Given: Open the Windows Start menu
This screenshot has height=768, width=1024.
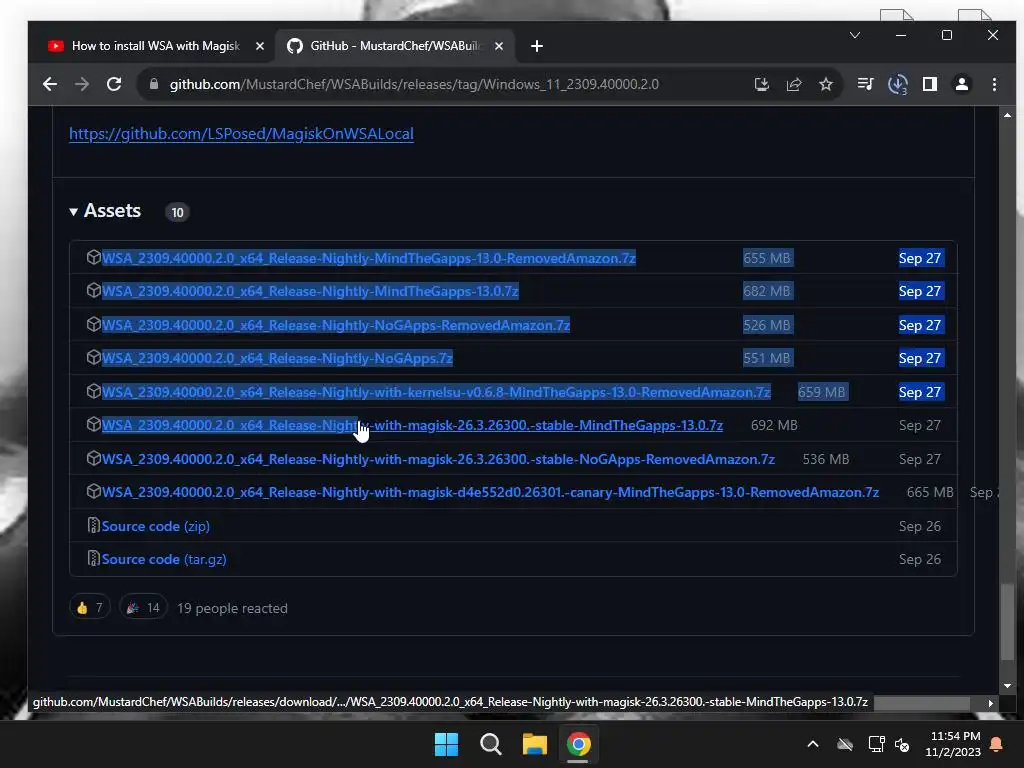Looking at the screenshot, I should click(447, 744).
